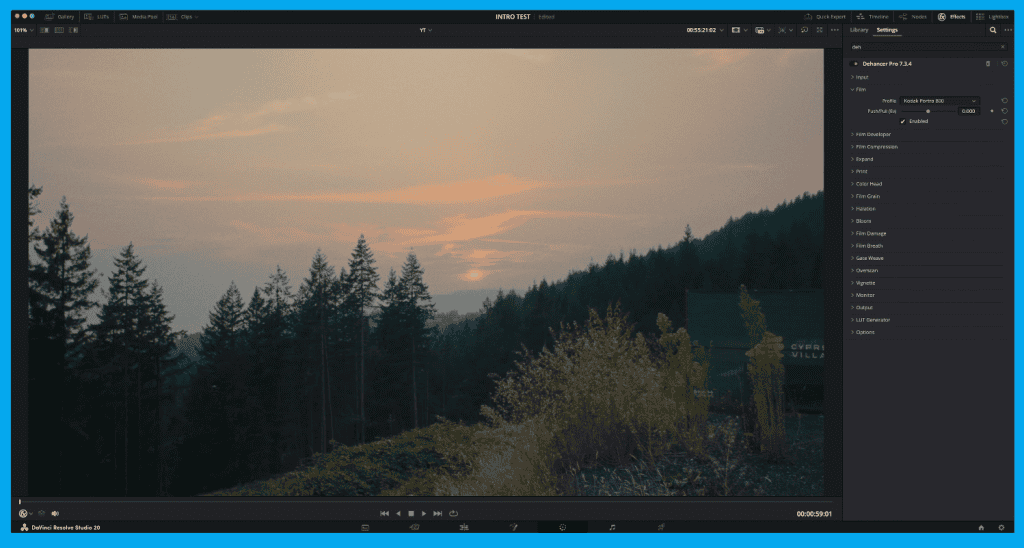Expand the Film Grain section
Screen dimensions: 1024x548
coord(867,196)
